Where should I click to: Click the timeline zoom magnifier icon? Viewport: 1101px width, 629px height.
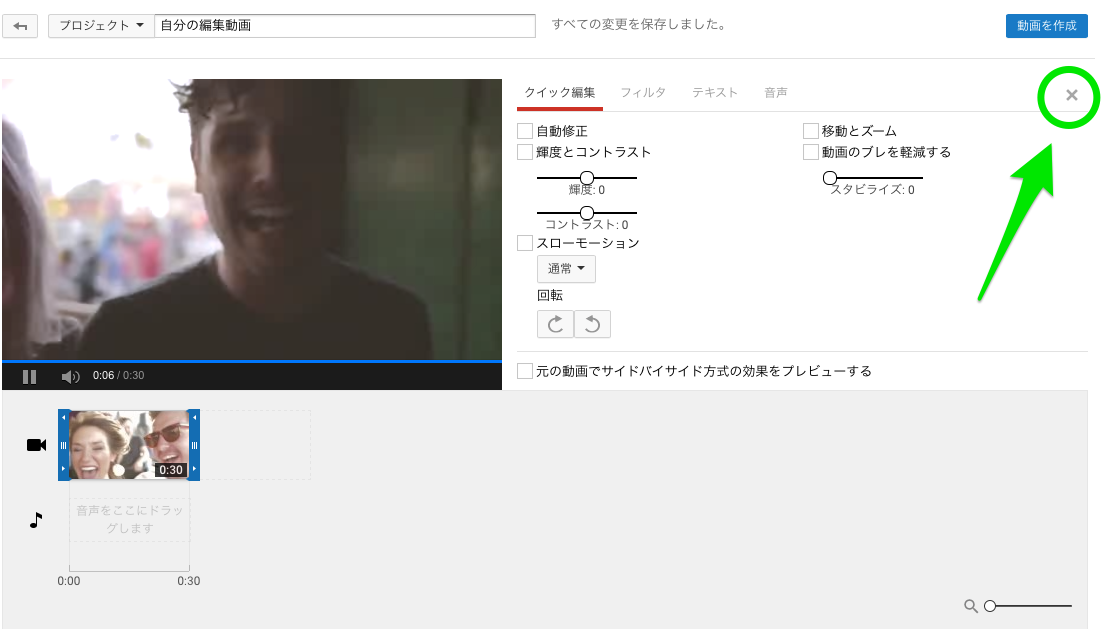(x=971, y=606)
